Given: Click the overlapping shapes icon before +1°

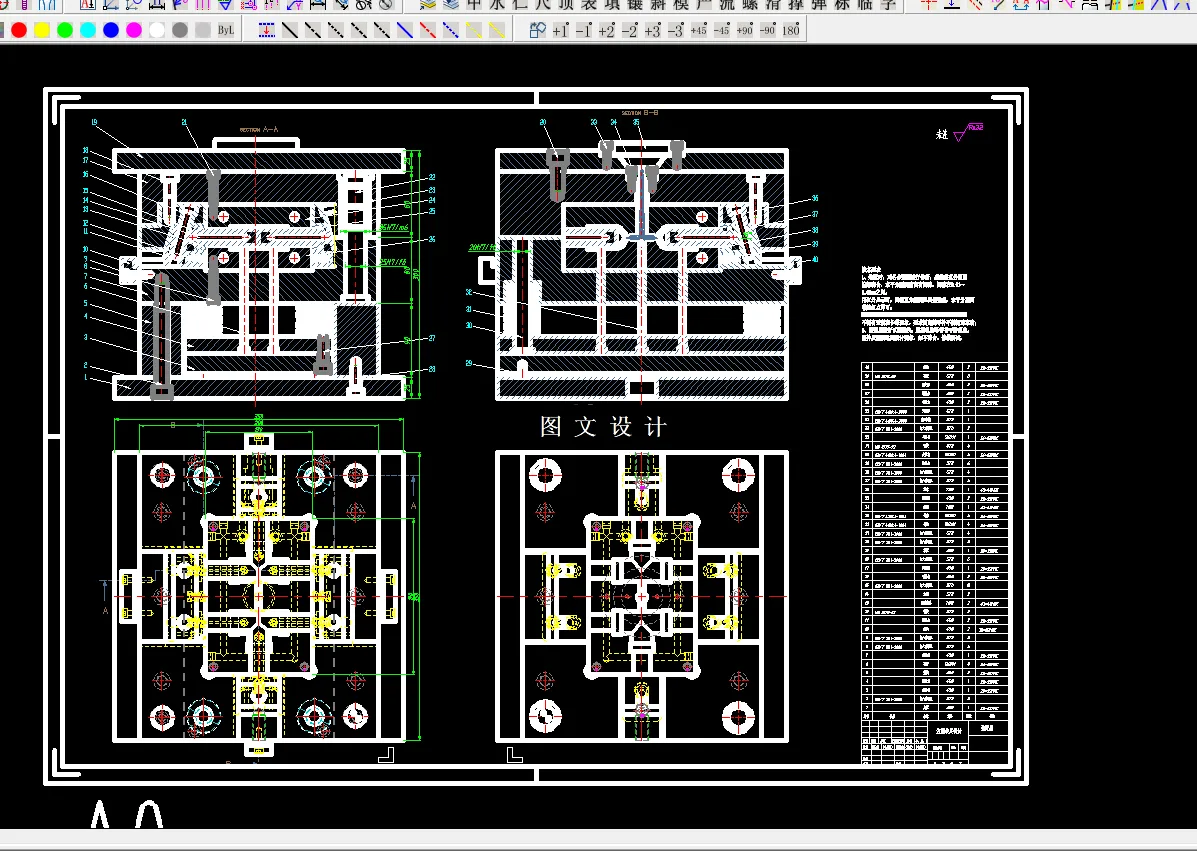Looking at the screenshot, I should [x=537, y=30].
